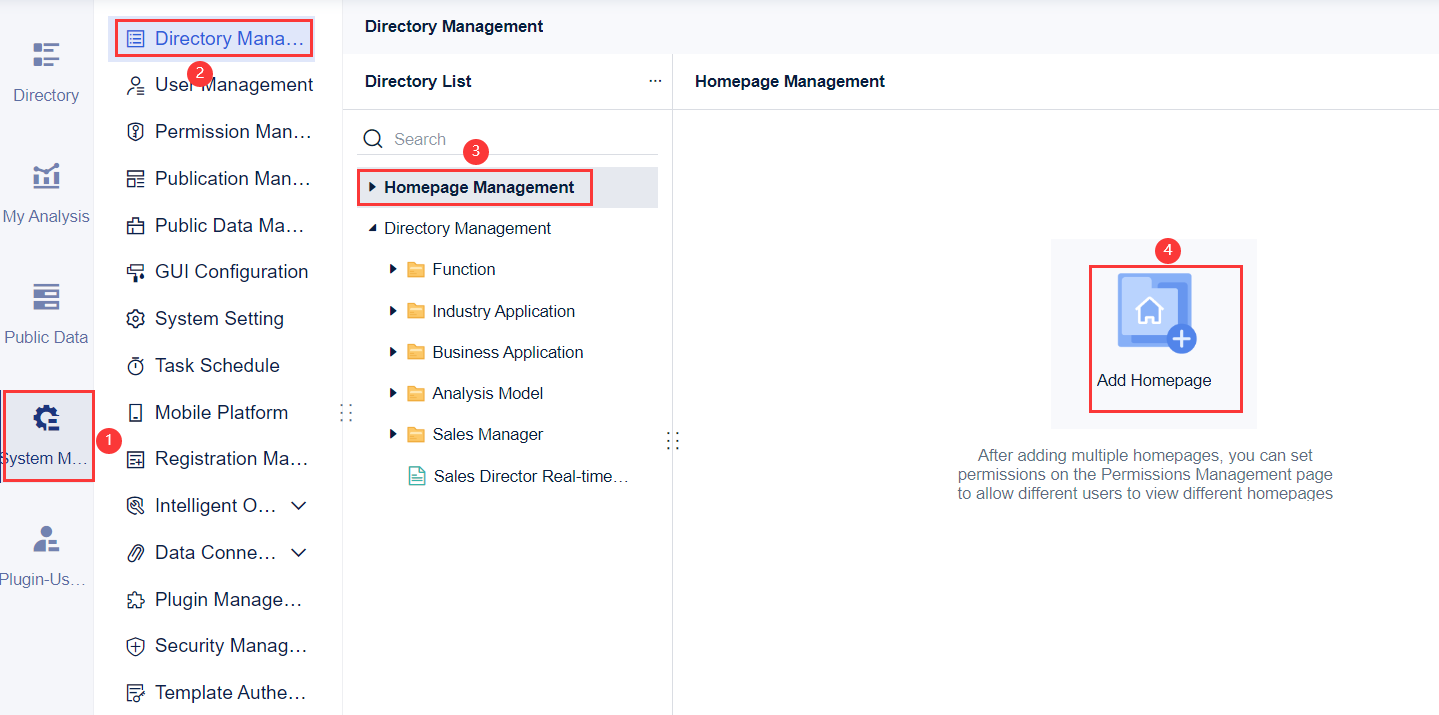Expand the Intelligent O… submenu chevron
Screen dimensions: 1439x715
298,506
